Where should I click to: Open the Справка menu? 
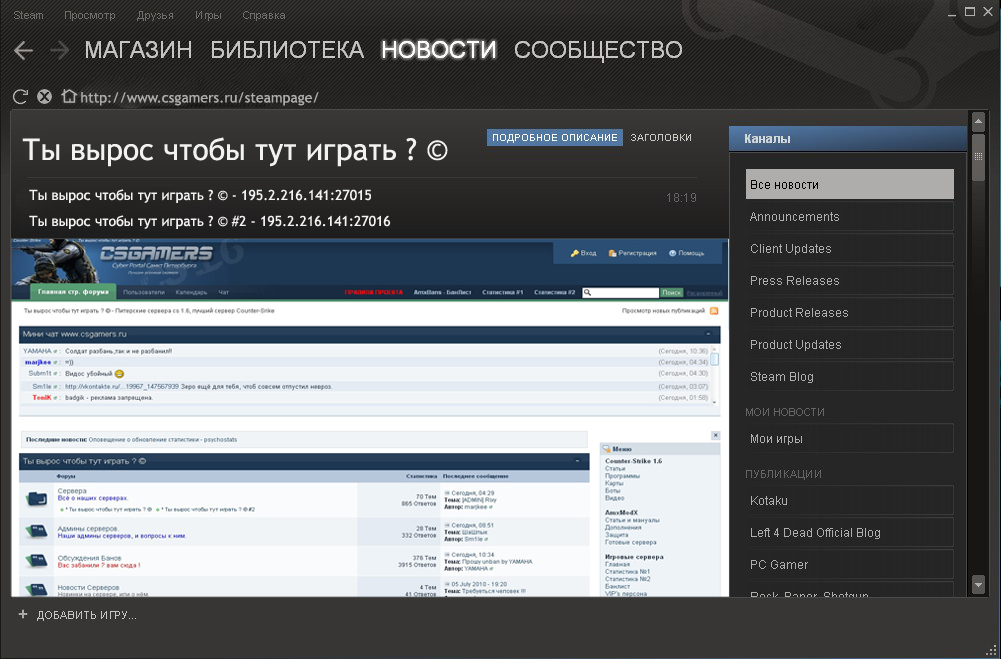pyautogui.click(x=264, y=15)
